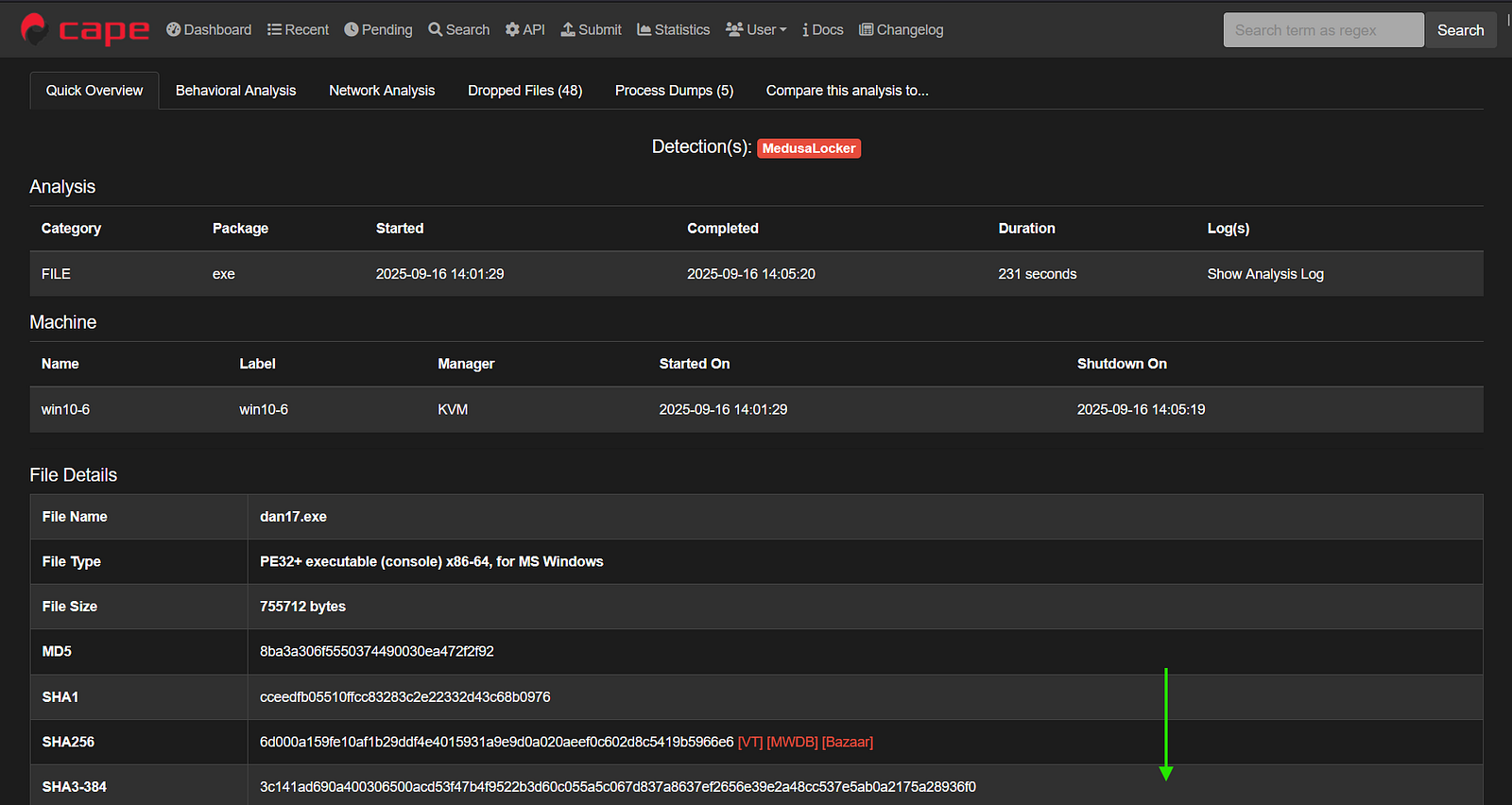Image resolution: width=1512 pixels, height=805 pixels.
Task: Click the '231 seconds' duration cell
Action: click(1038, 274)
